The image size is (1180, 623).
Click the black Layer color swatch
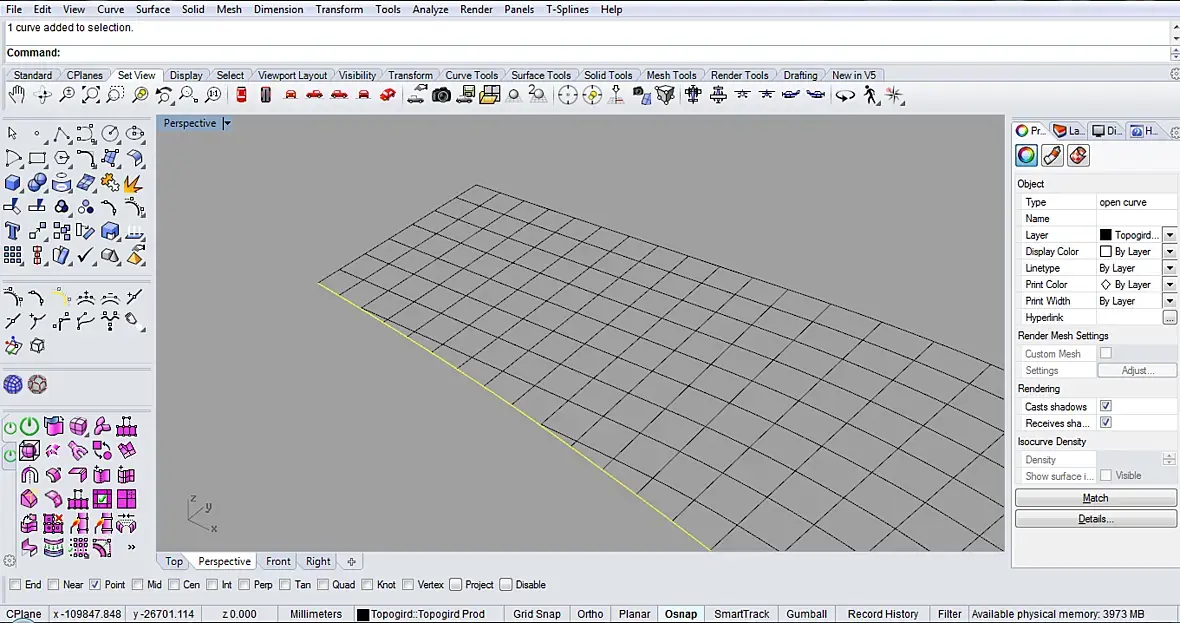[x=1105, y=235]
